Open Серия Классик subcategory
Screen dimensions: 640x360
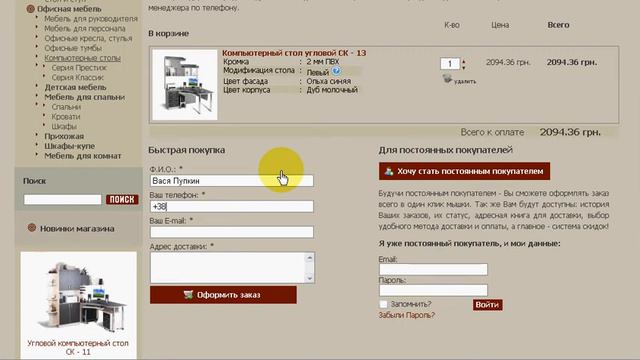[78, 78]
